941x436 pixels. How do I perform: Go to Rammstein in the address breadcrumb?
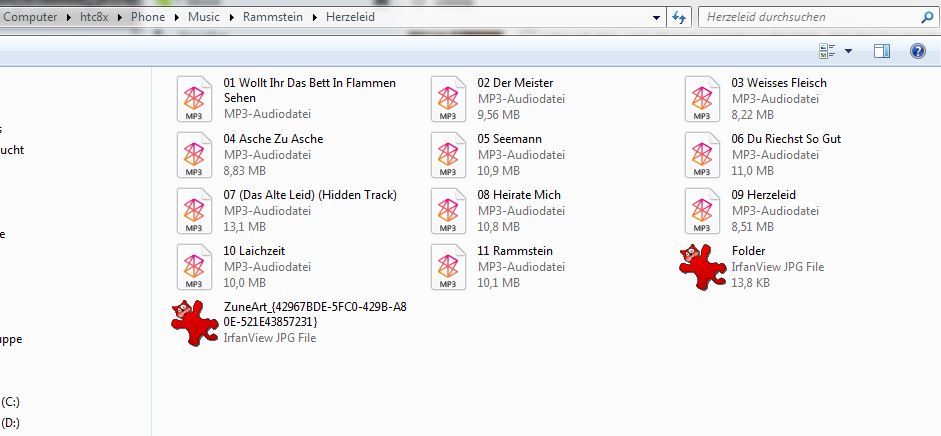(272, 17)
